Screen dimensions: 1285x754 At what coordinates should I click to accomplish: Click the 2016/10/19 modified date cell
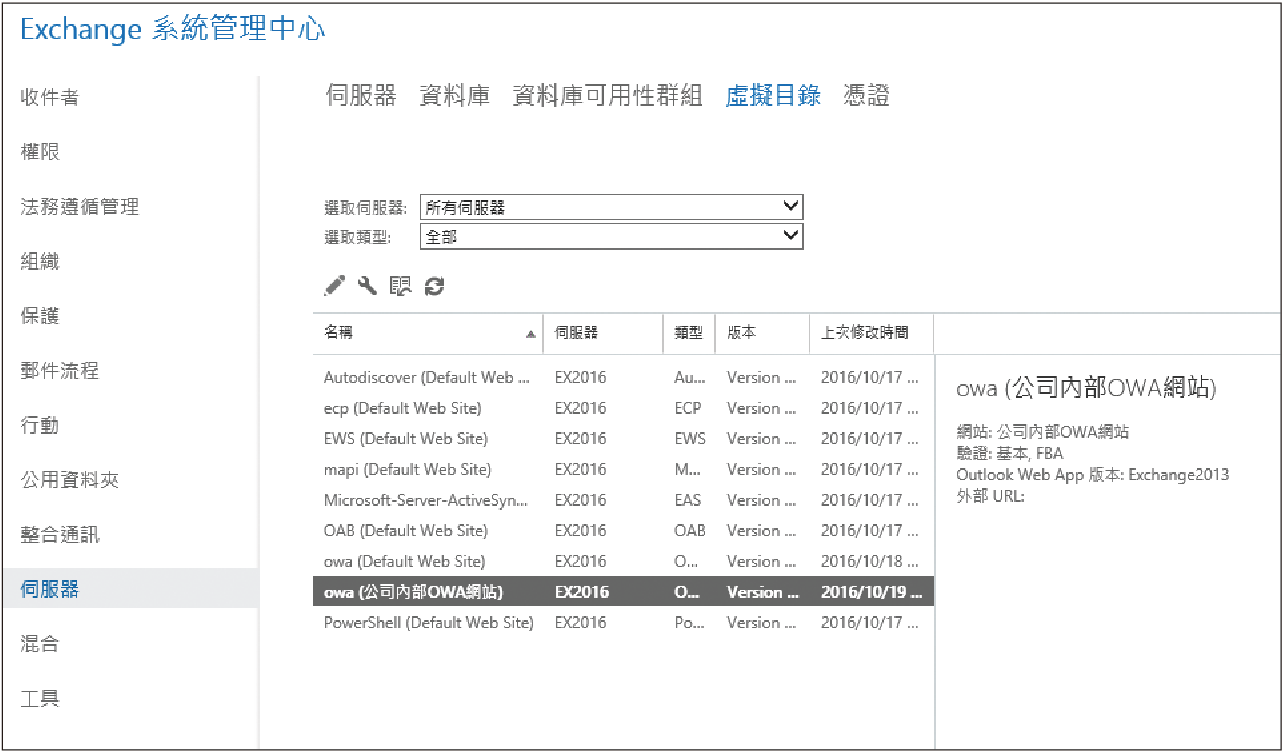click(x=870, y=592)
